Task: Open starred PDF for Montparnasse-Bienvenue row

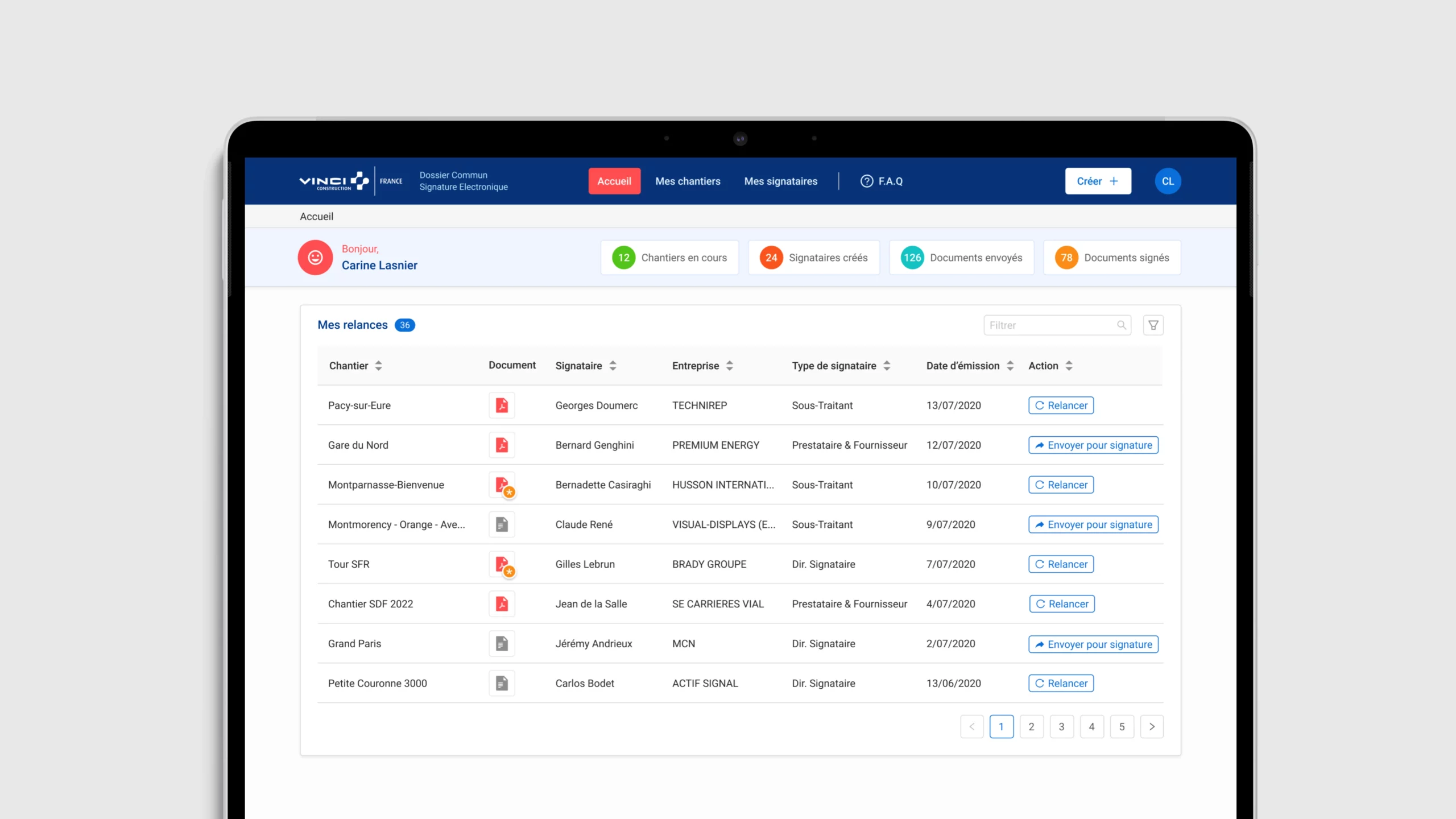Action: pyautogui.click(x=502, y=485)
